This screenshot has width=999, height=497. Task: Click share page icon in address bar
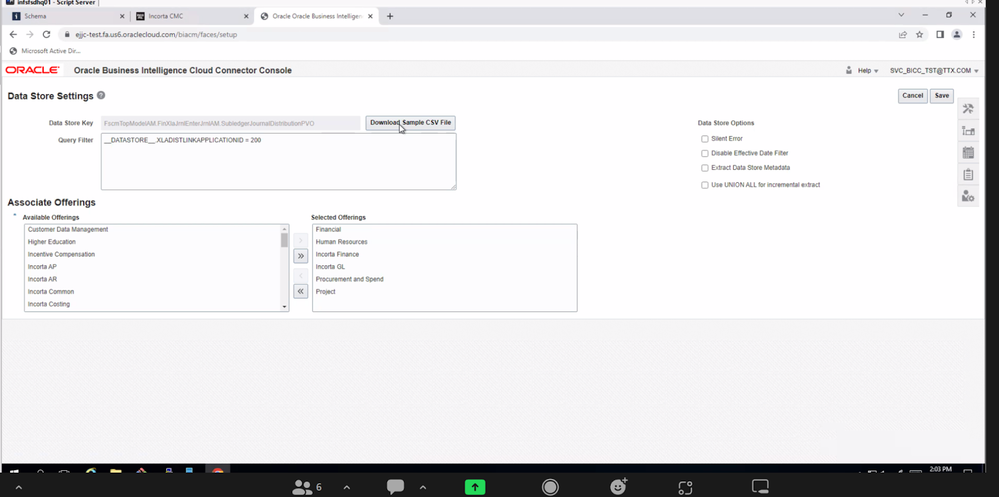point(903,34)
